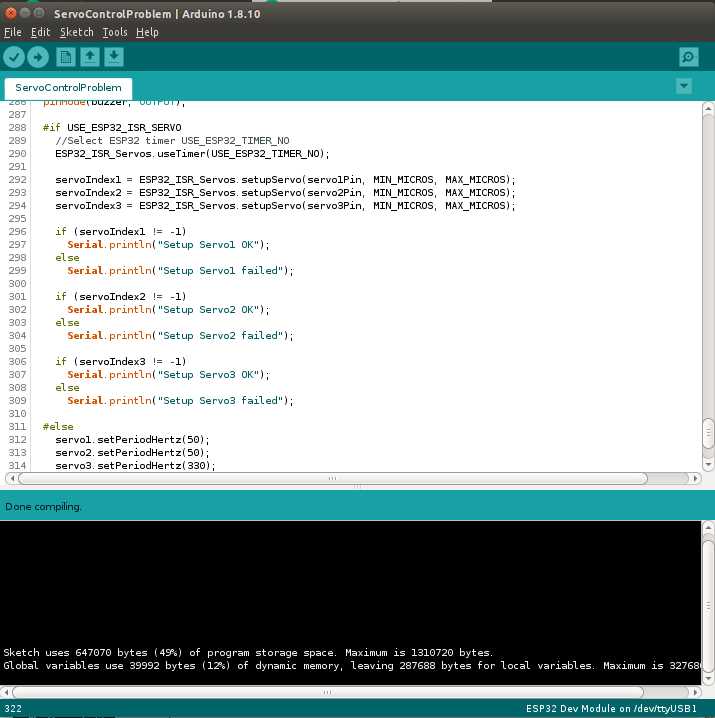The image size is (715, 718).
Task: Click 'Global variables use 39992 bytes' line
Action: 352,666
